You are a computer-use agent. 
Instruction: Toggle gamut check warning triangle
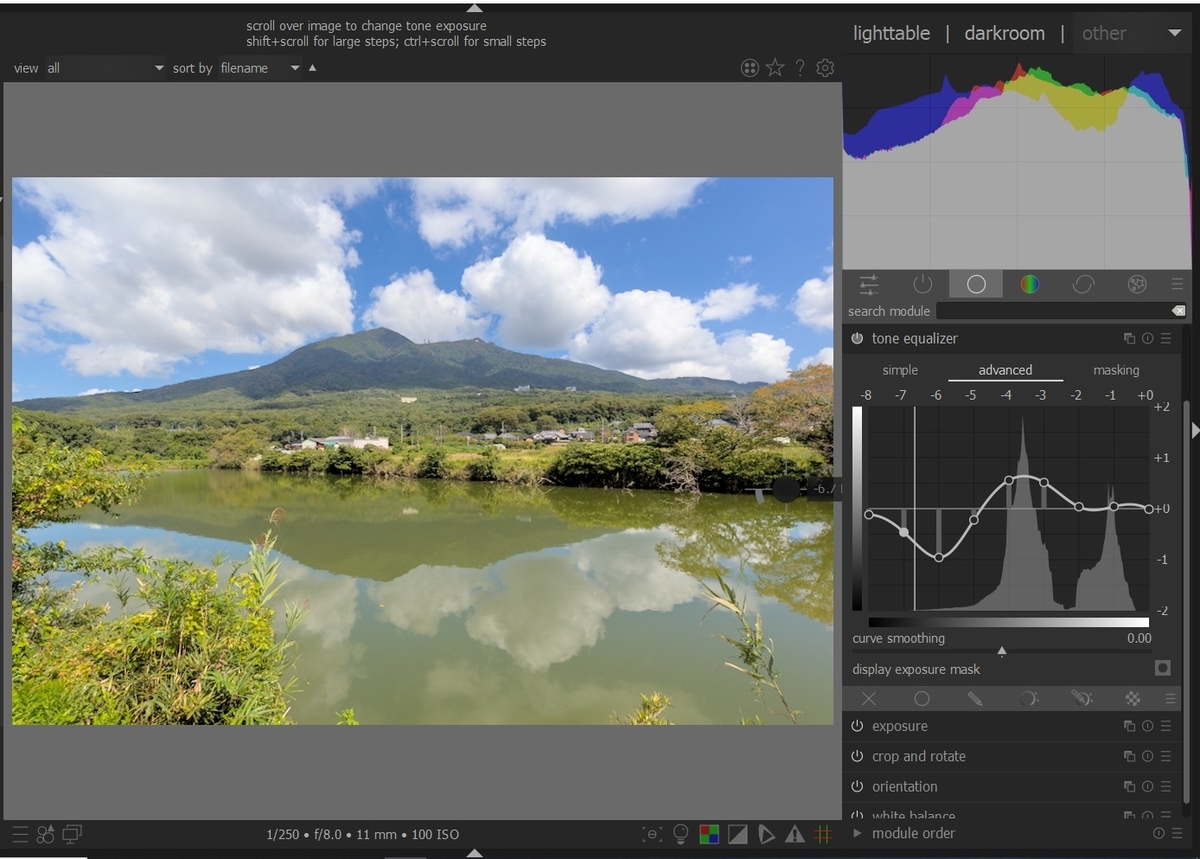point(795,834)
